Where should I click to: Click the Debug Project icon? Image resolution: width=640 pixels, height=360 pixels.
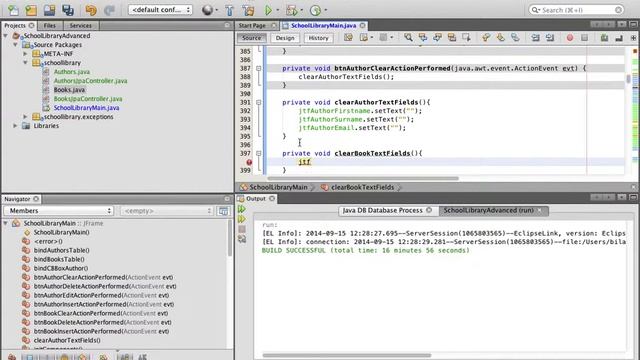click(292, 10)
